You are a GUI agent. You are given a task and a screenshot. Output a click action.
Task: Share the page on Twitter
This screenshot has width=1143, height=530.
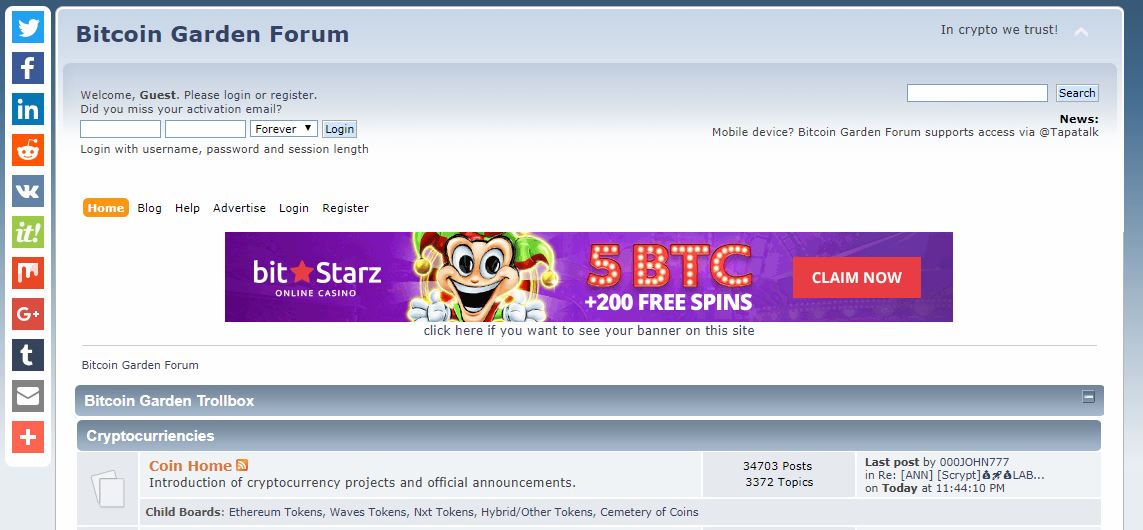[x=28, y=27]
